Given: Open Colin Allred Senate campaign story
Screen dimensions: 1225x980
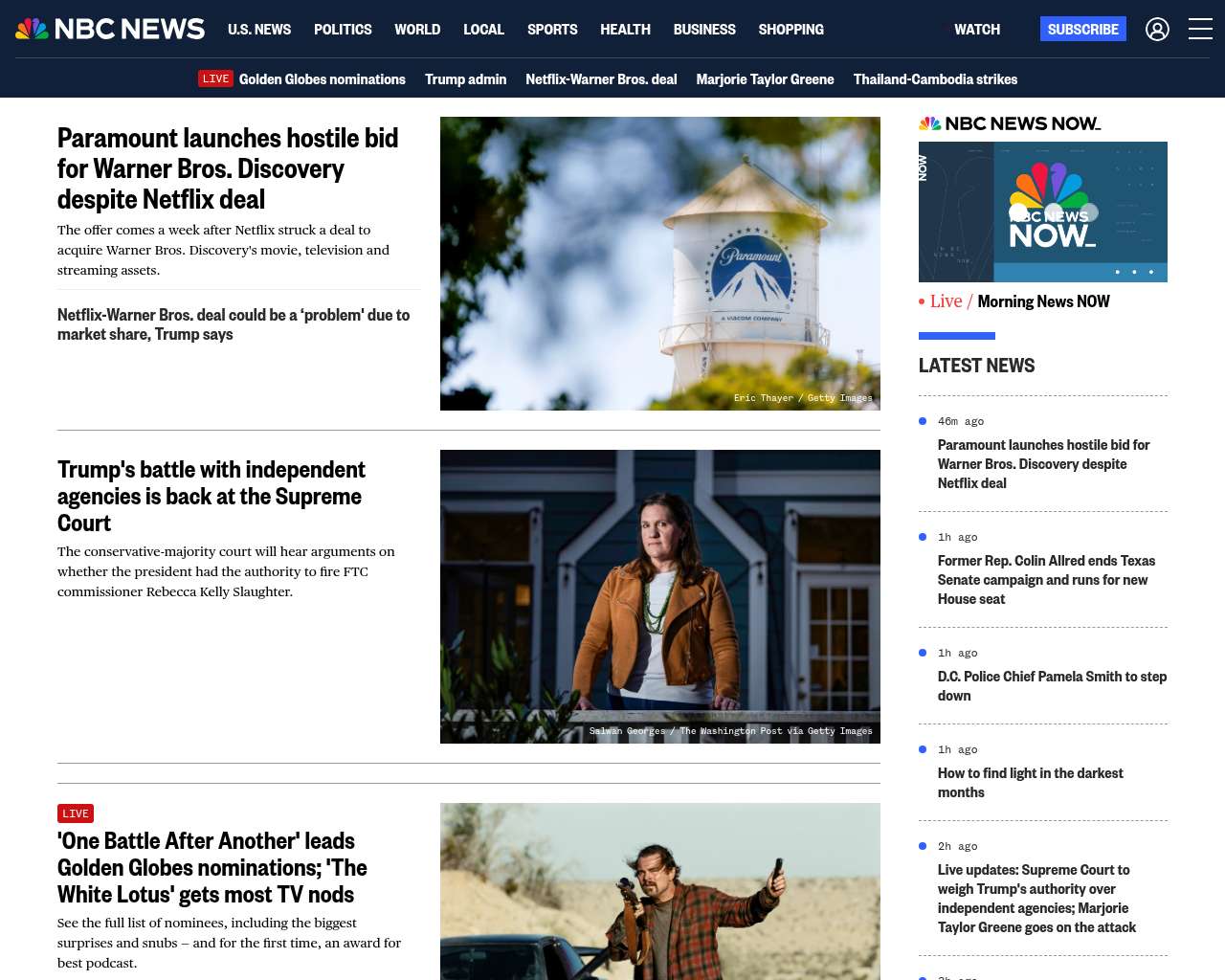Looking at the screenshot, I should point(1046,580).
